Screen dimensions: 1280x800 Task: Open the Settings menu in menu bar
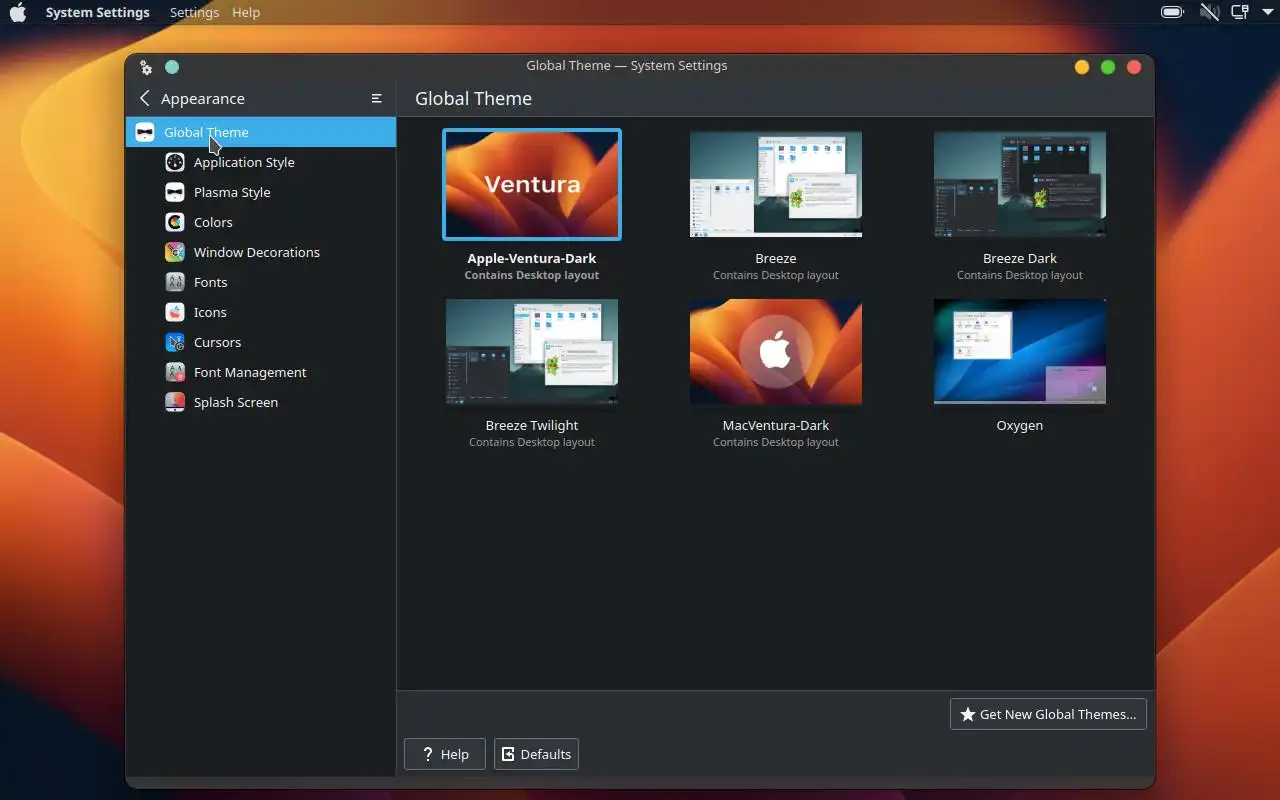pos(194,12)
